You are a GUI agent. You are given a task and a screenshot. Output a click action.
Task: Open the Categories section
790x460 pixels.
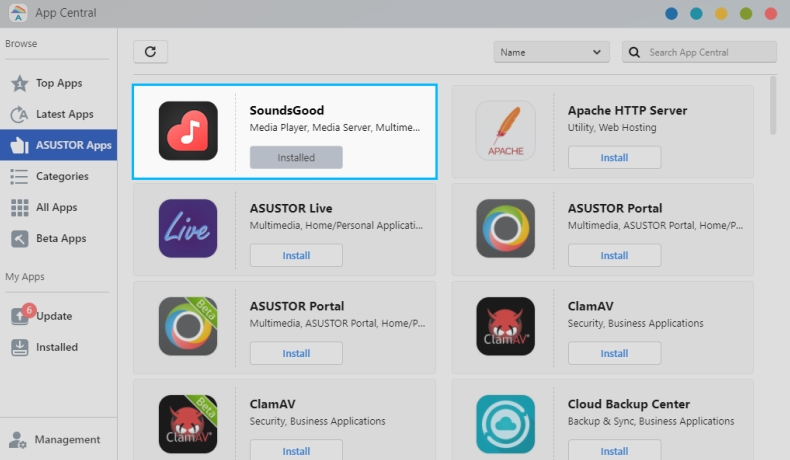(x=62, y=176)
